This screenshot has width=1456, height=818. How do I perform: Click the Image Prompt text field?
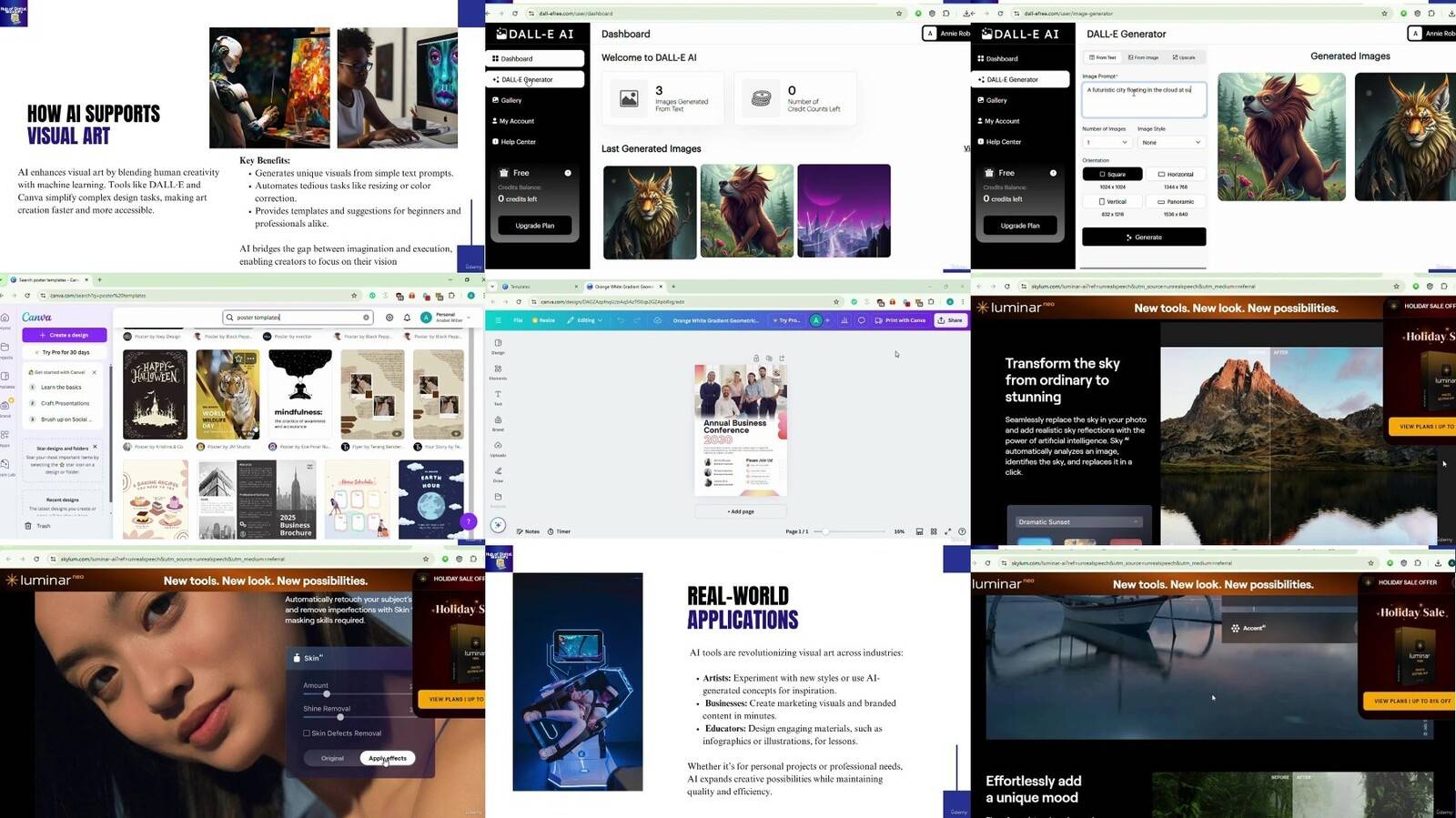tap(1144, 99)
